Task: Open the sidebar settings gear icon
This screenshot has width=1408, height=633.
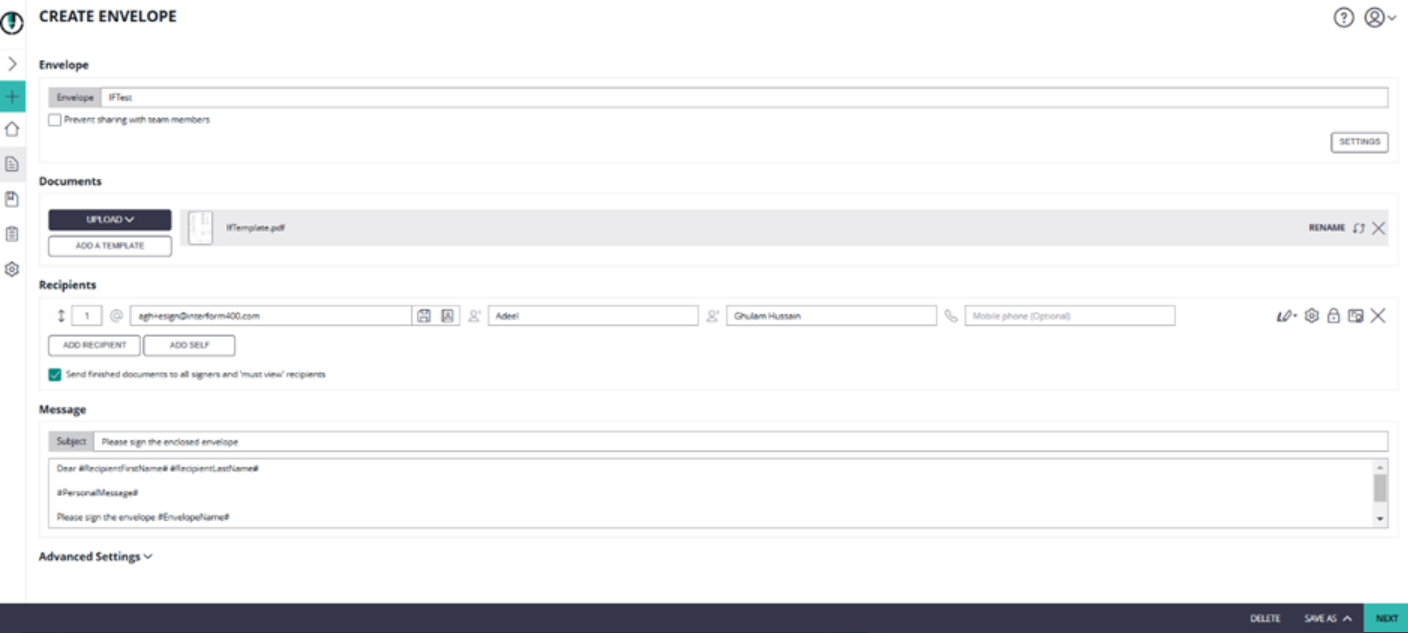Action: point(12,269)
